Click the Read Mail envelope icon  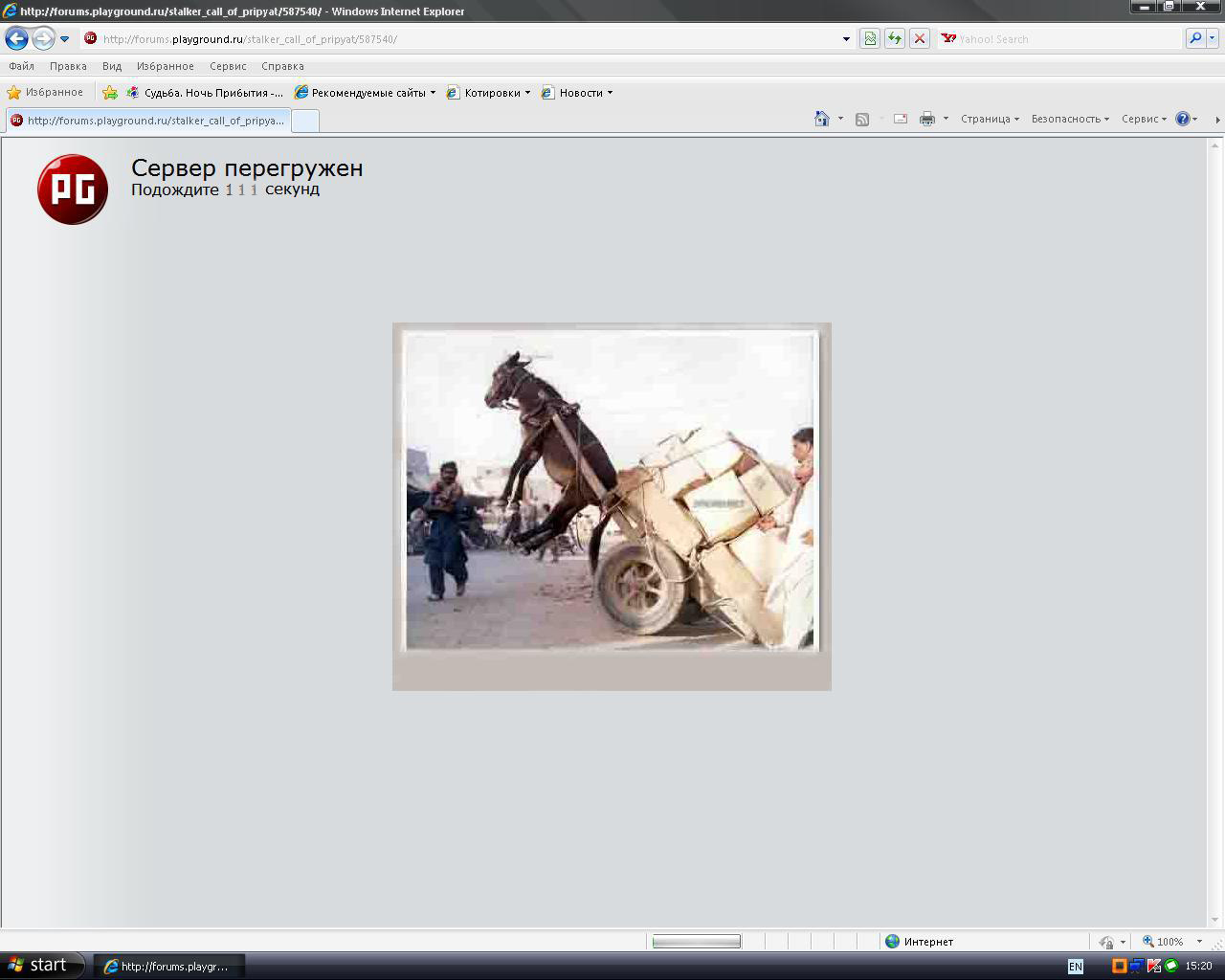coord(901,119)
